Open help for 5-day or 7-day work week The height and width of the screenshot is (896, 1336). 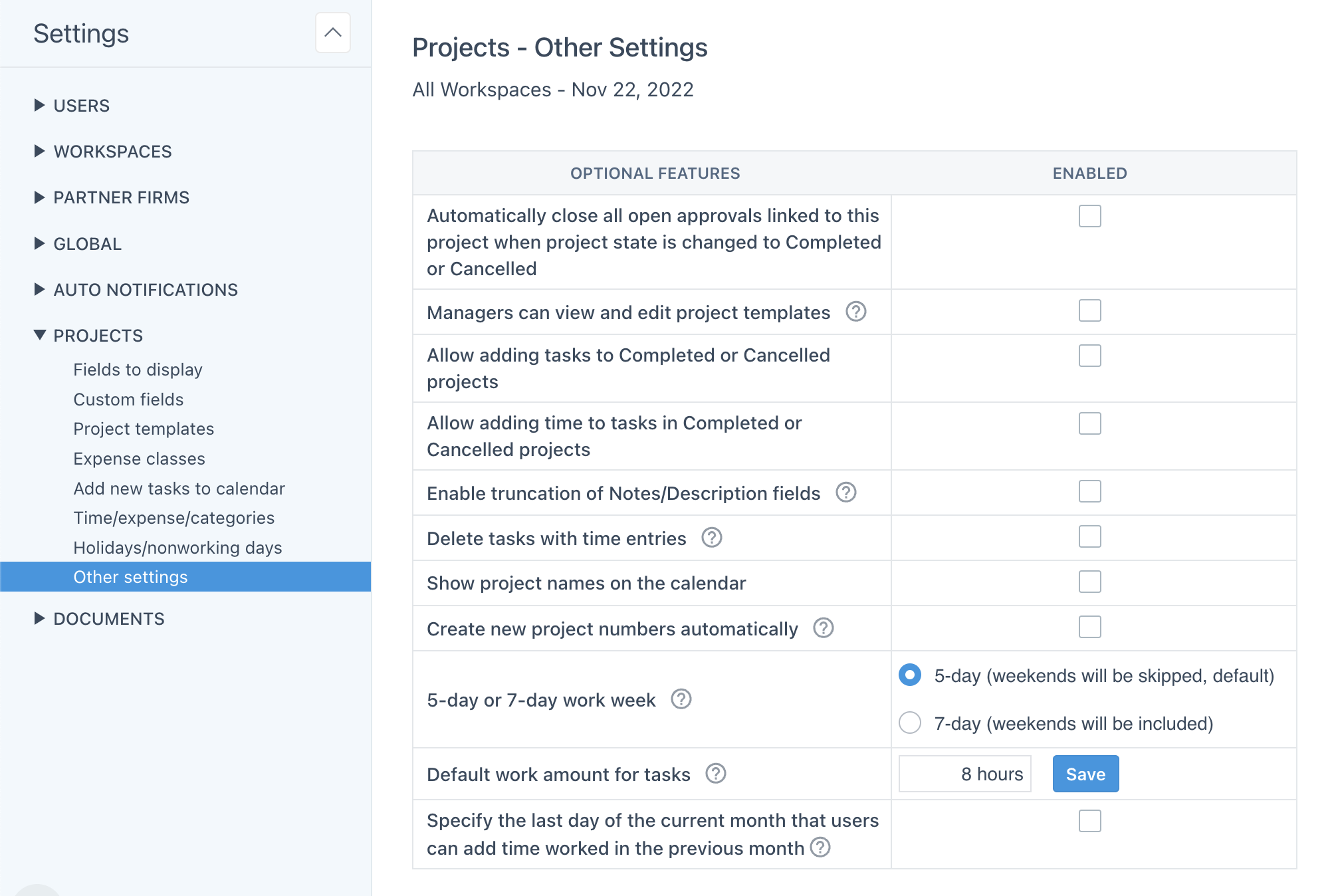tap(681, 699)
